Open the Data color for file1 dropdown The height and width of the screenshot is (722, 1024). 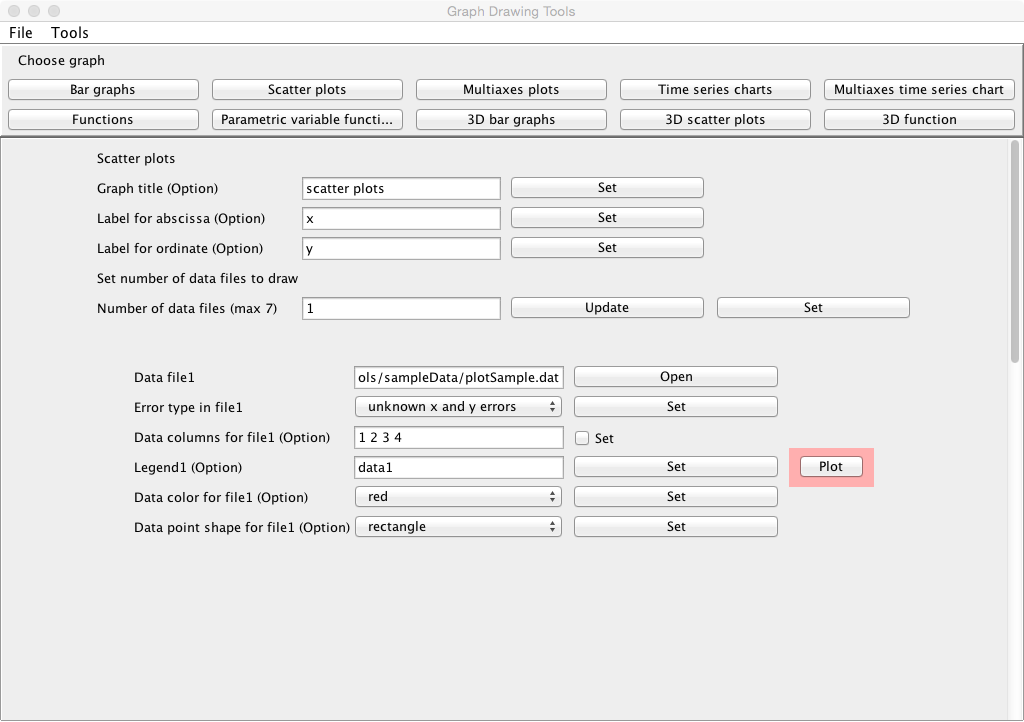(x=458, y=497)
